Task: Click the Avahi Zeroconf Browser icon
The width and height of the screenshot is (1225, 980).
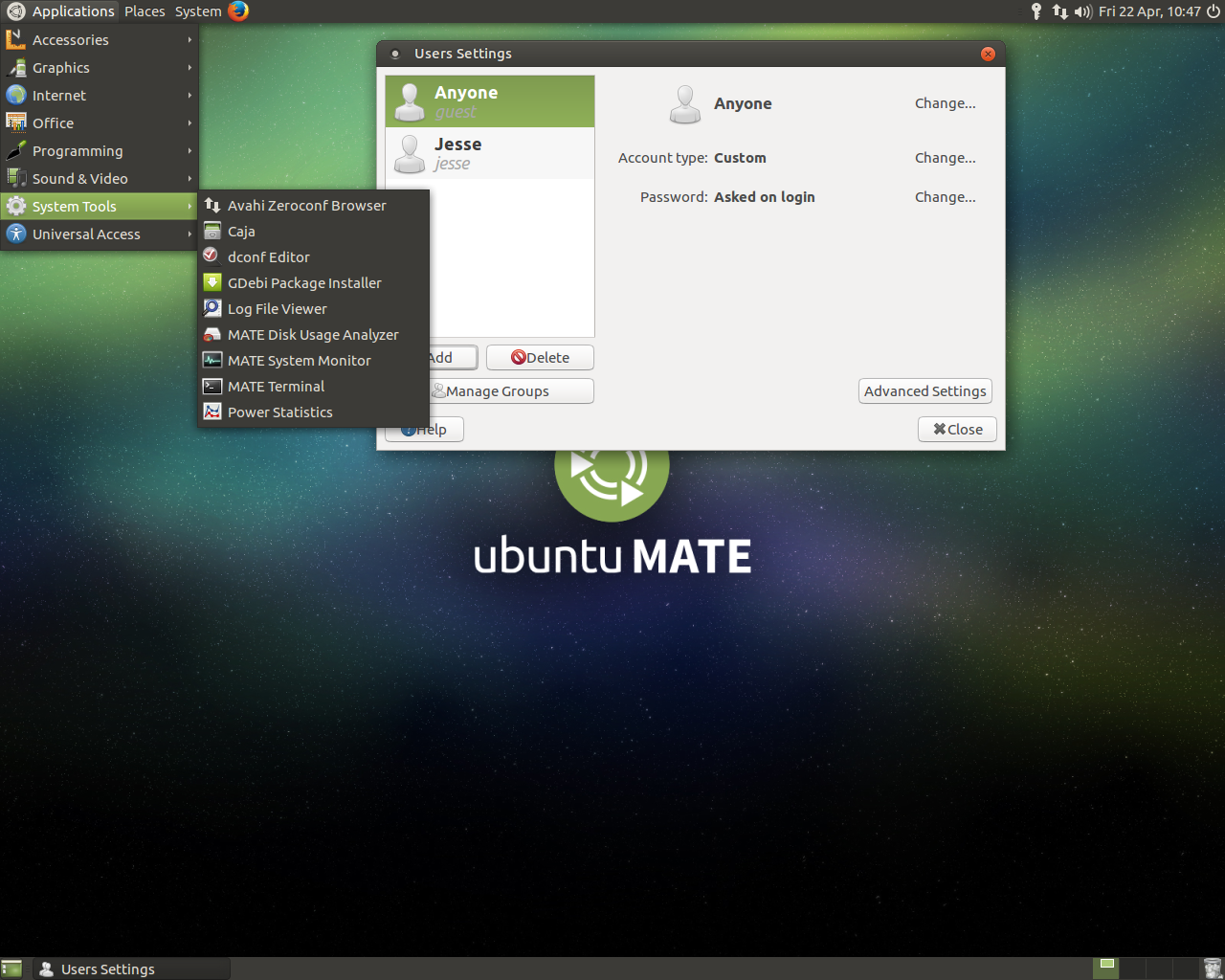Action: click(x=212, y=205)
